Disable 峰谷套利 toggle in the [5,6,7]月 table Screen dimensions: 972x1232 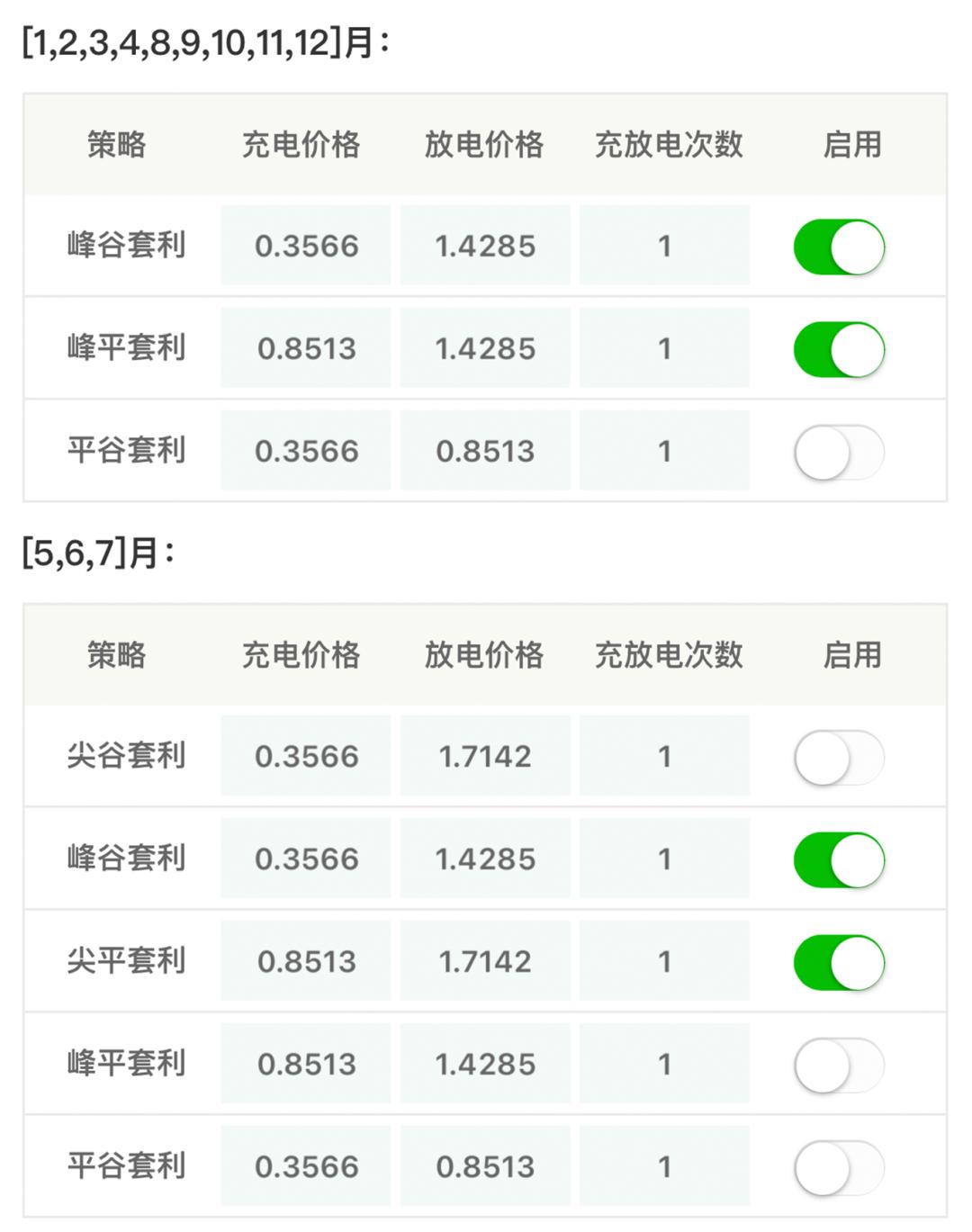(x=838, y=859)
